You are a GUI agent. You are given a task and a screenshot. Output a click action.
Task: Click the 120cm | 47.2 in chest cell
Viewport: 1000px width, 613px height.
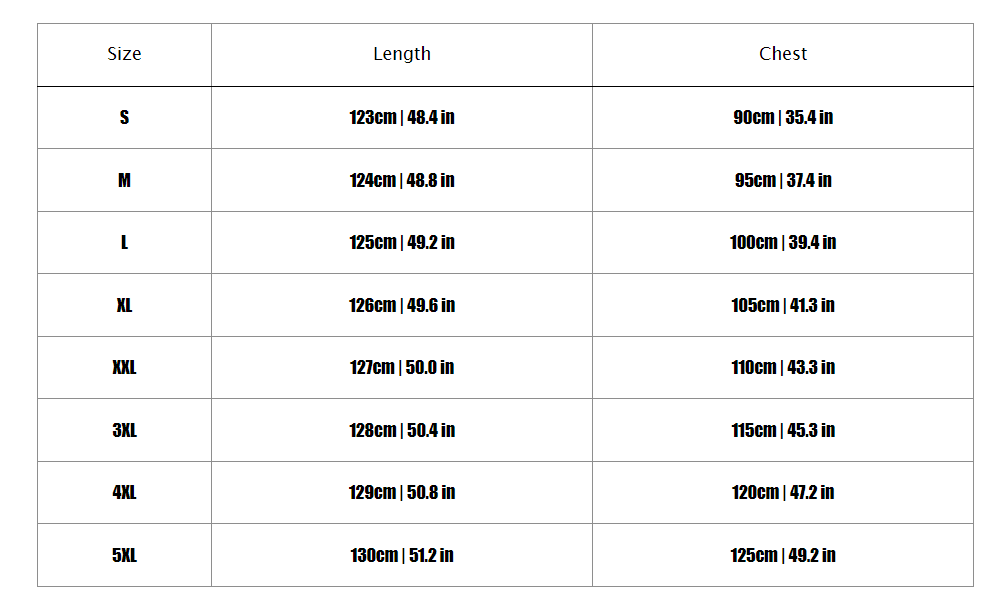point(783,492)
